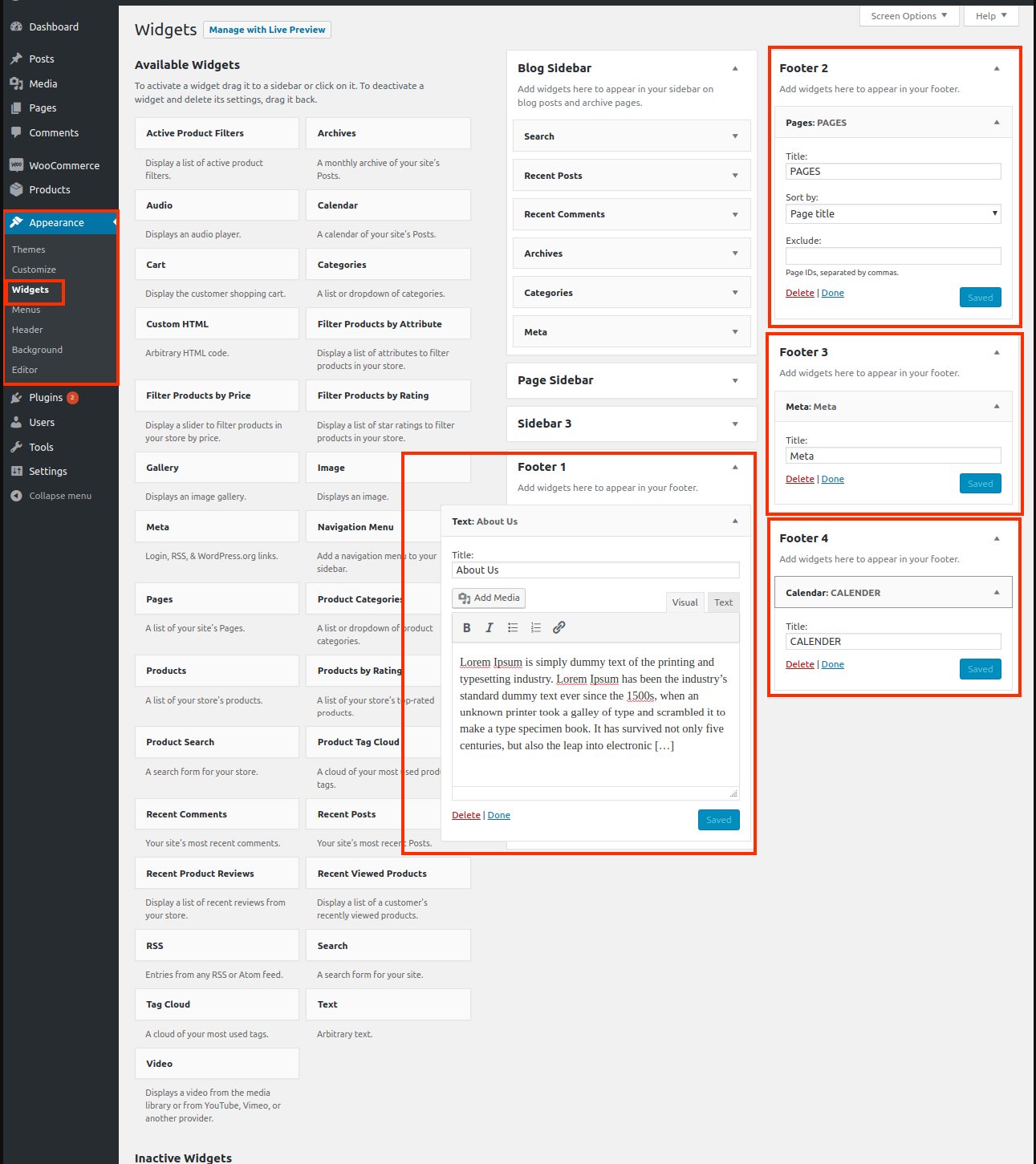Open Plugins in the admin sidebar
The width and height of the screenshot is (1036, 1164).
[46, 398]
